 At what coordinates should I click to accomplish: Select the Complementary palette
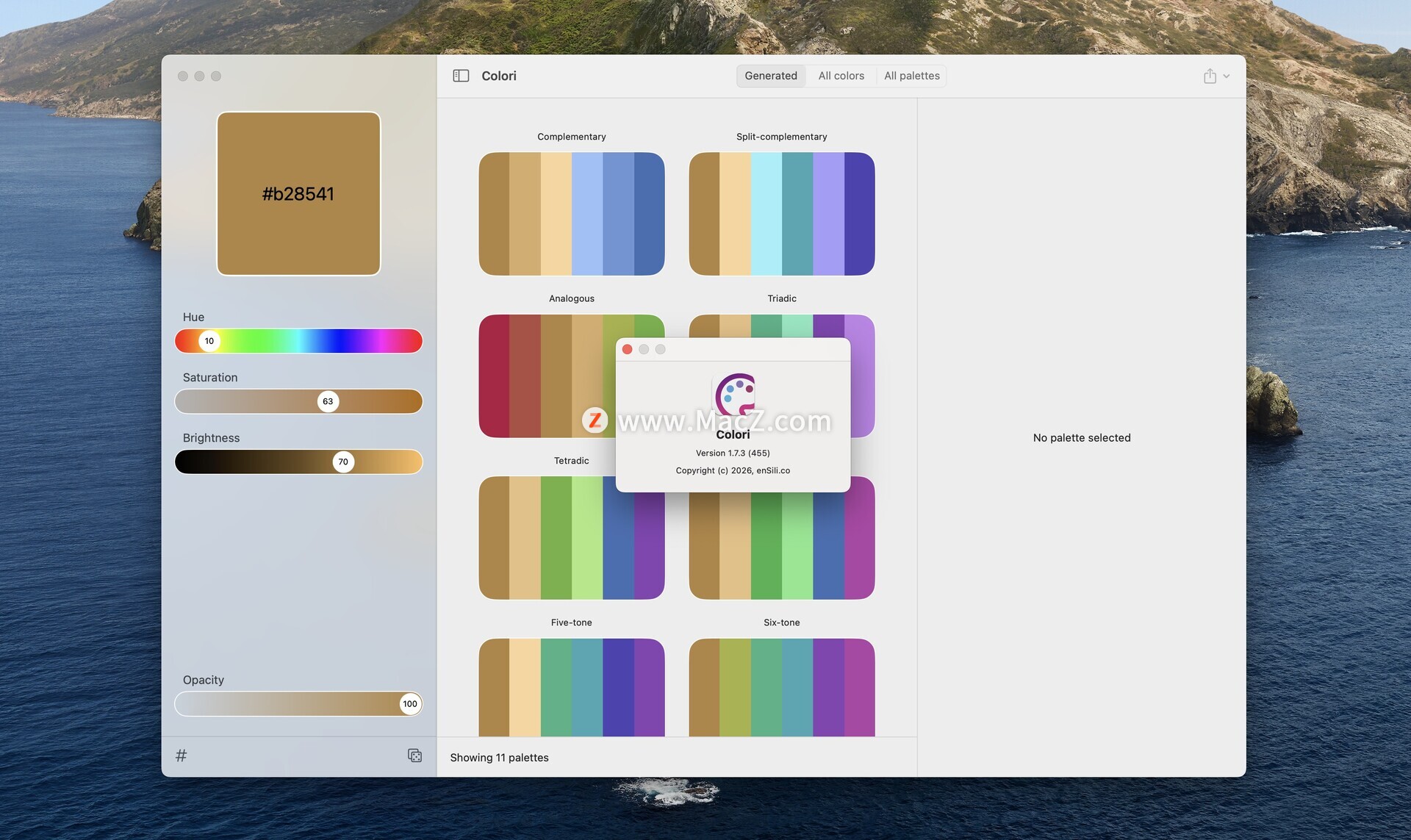coord(571,214)
